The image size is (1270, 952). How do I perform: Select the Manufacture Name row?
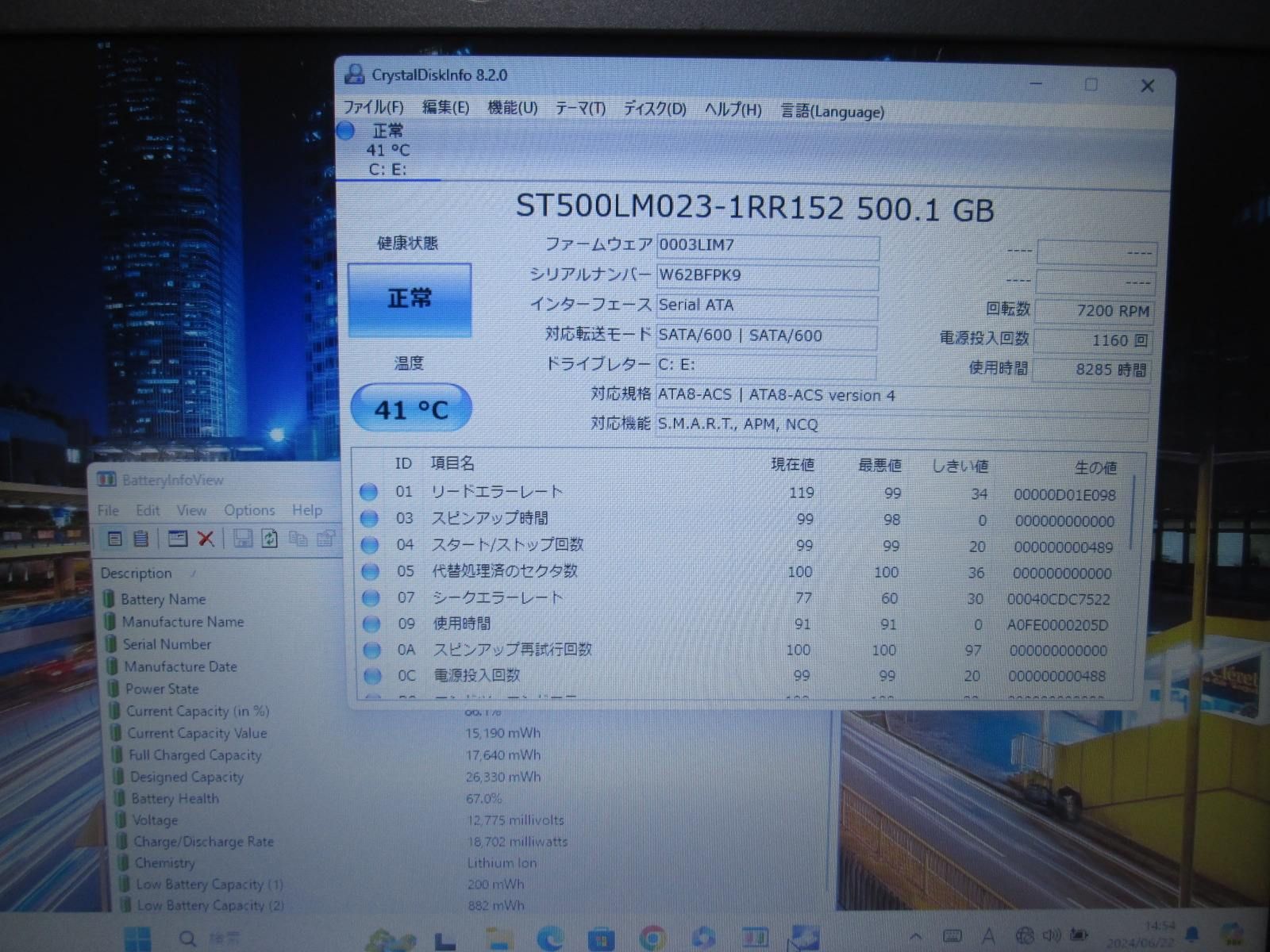[183, 622]
